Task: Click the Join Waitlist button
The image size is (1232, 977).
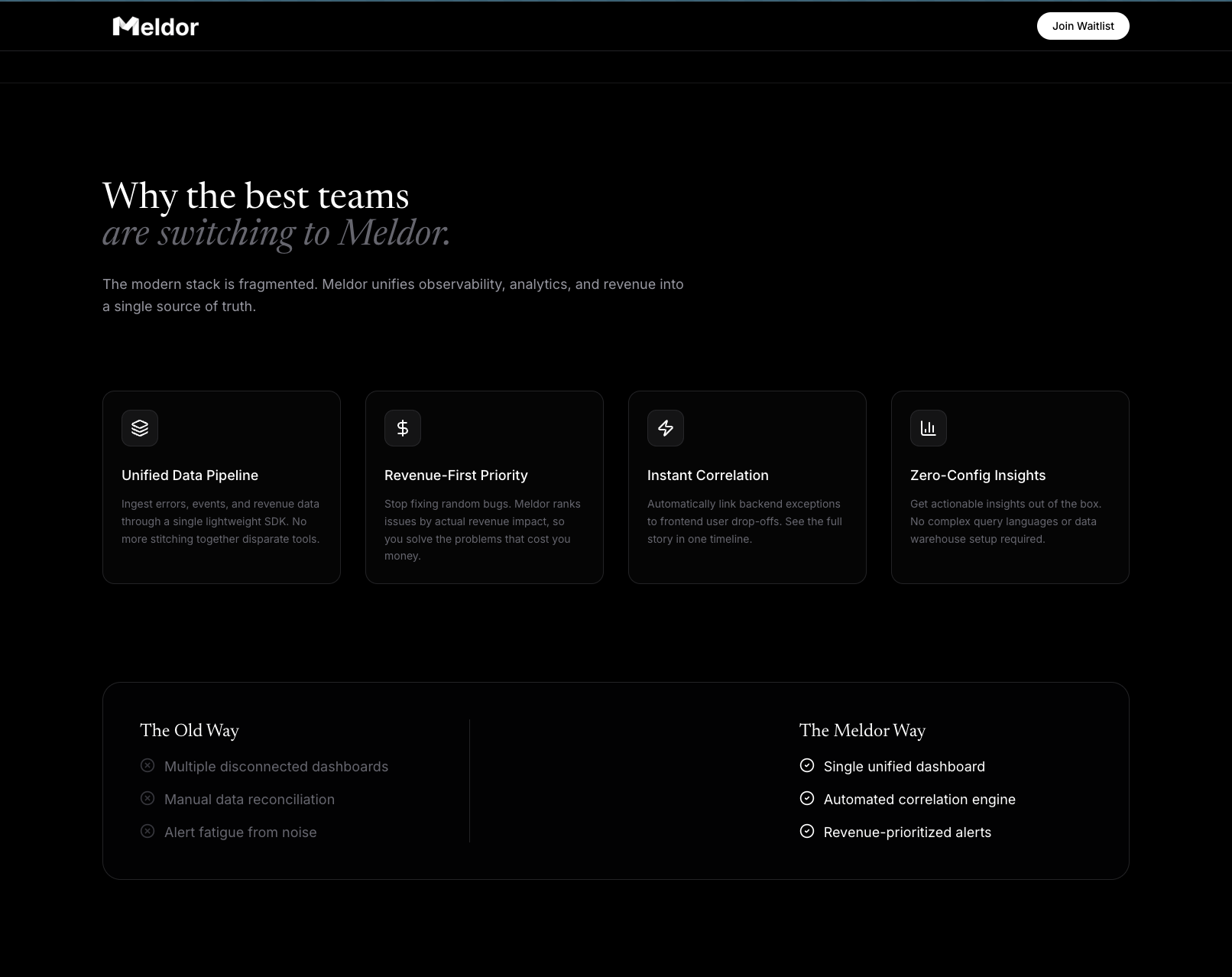Action: pos(1082,26)
